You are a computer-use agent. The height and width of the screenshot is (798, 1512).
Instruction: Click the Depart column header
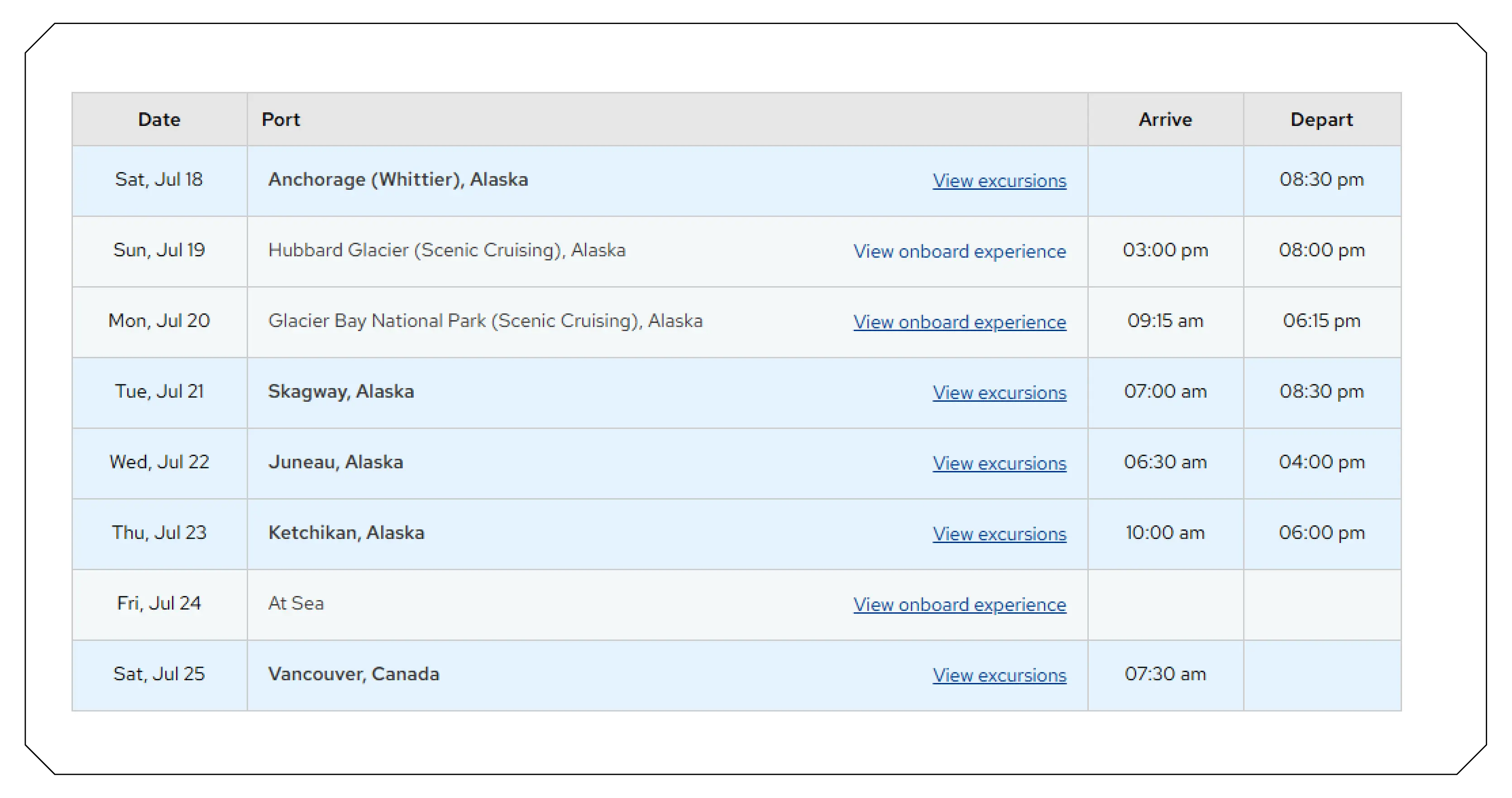click(x=1322, y=119)
